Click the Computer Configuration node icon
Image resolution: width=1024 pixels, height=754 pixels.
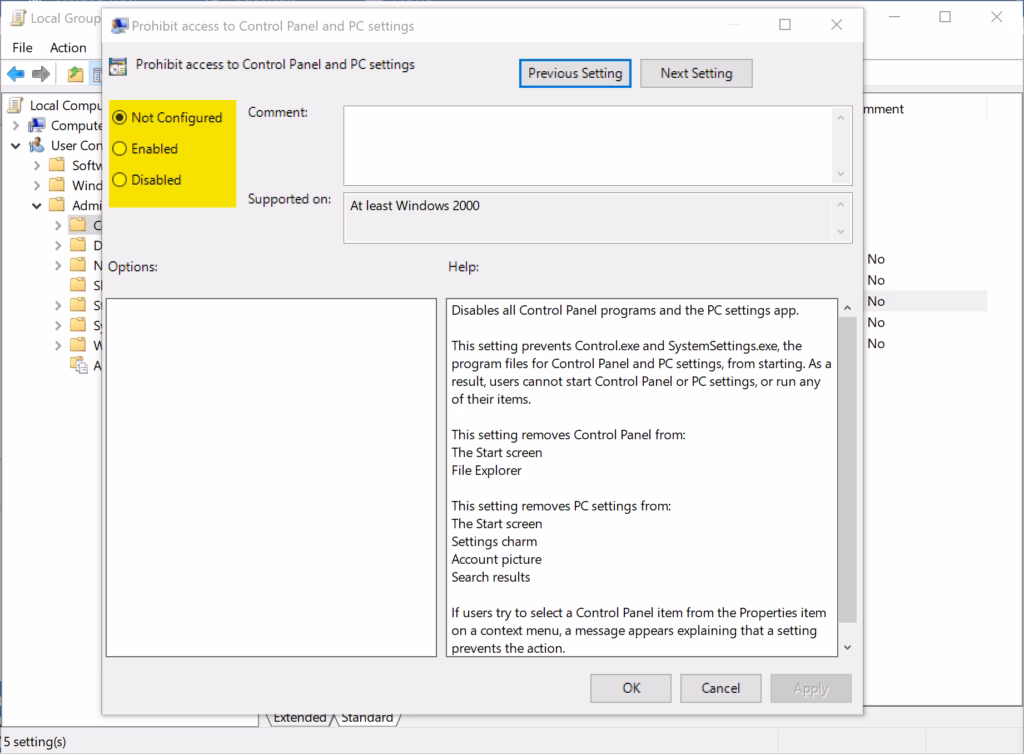[37, 125]
